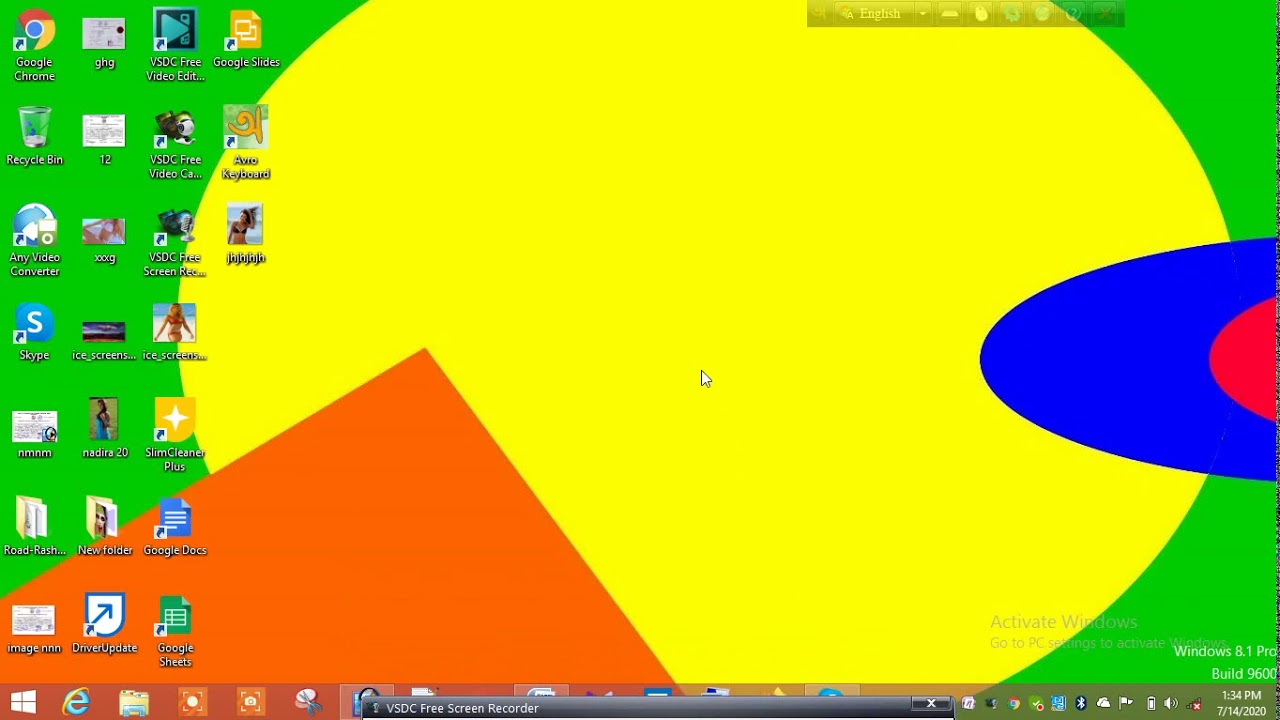Open File Explorer from taskbar
Image resolution: width=1280 pixels, height=720 pixels.
tap(133, 703)
